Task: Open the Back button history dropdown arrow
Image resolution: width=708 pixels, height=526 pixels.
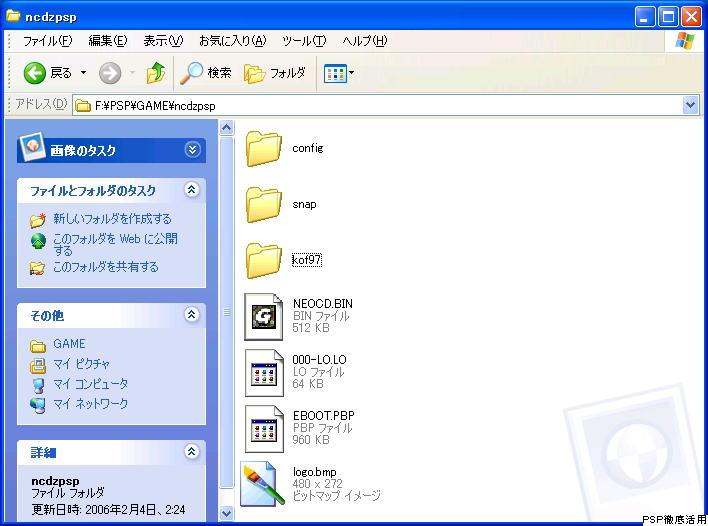Action: 84,73
